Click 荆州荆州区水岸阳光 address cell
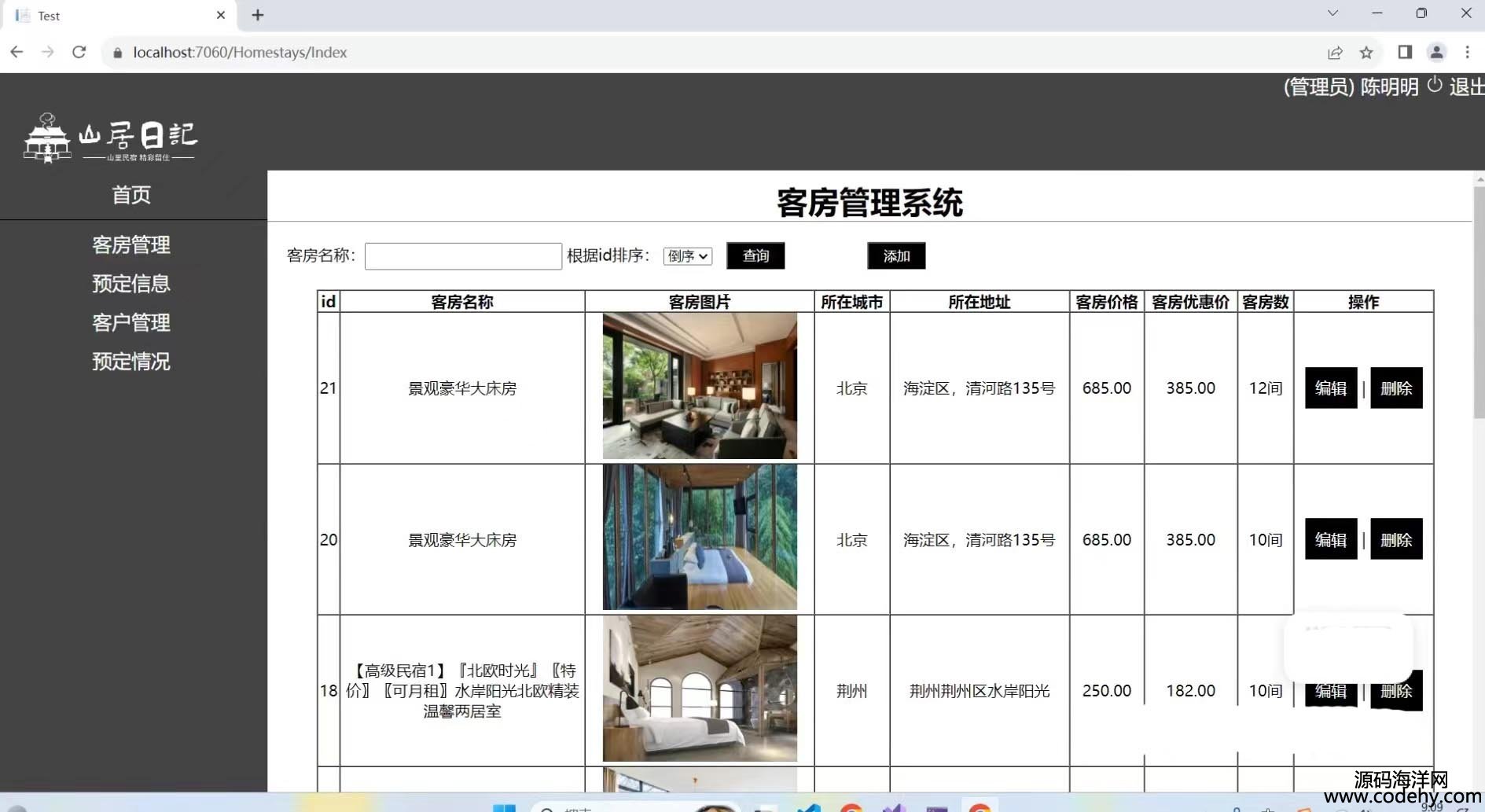This screenshot has height=812, width=1485. click(x=980, y=691)
